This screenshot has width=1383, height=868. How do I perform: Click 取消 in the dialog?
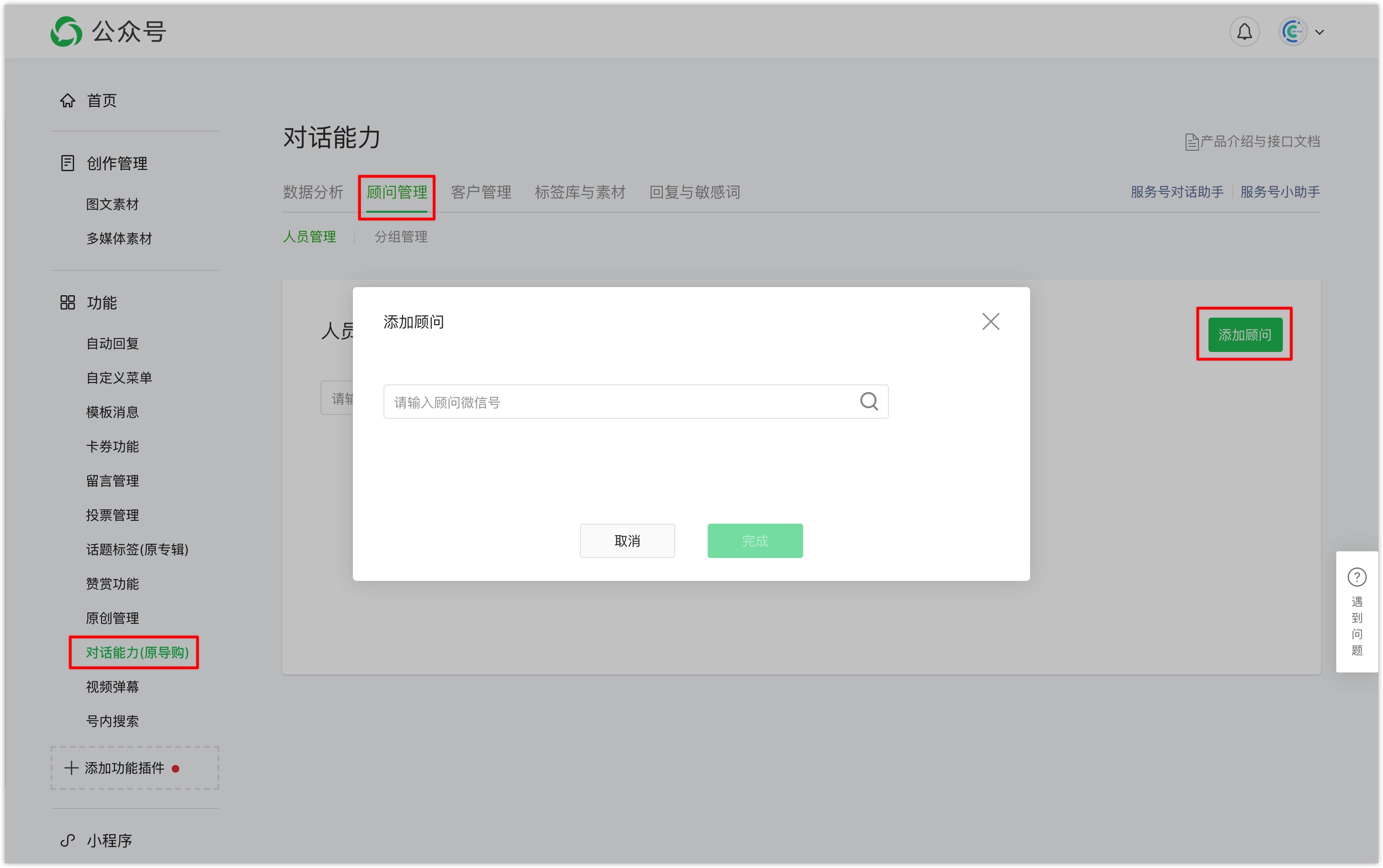627,541
